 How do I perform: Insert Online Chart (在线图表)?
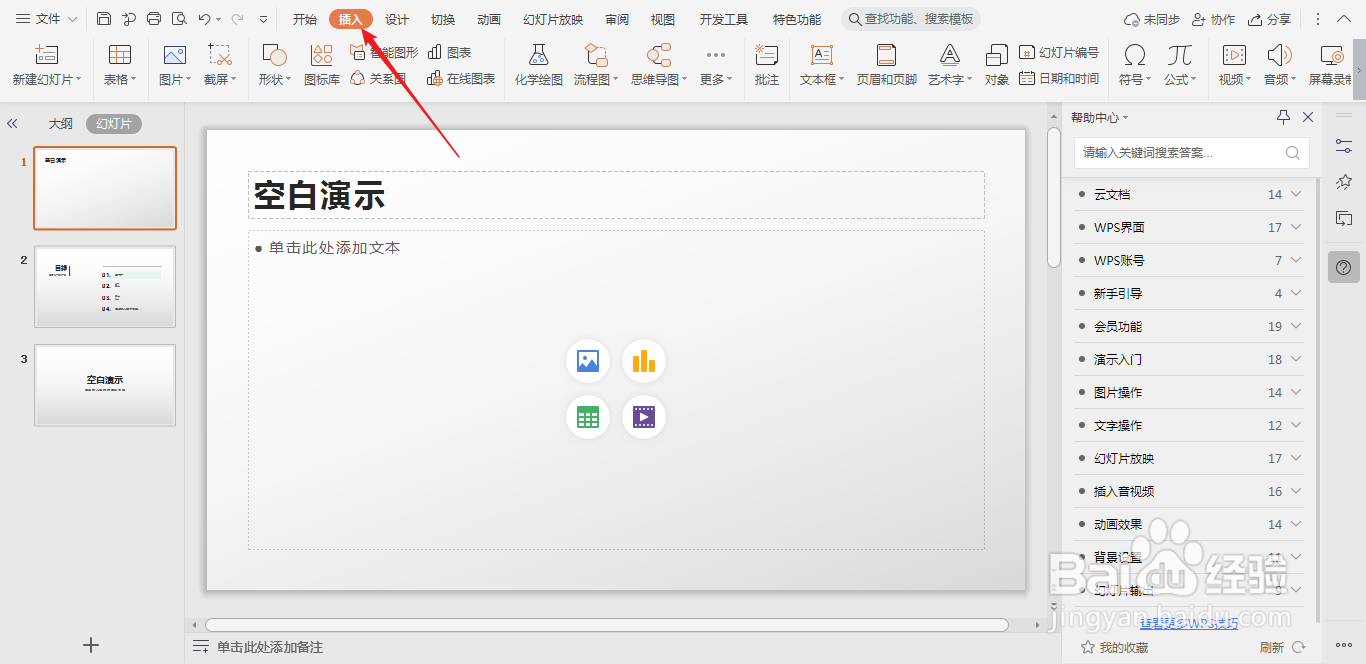461,78
